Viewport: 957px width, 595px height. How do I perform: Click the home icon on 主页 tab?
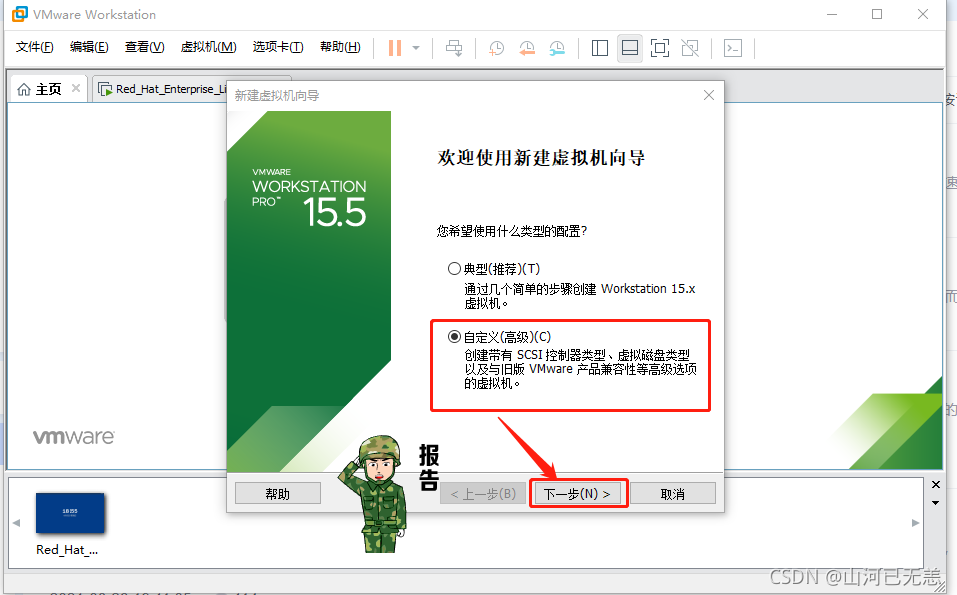coord(24,90)
